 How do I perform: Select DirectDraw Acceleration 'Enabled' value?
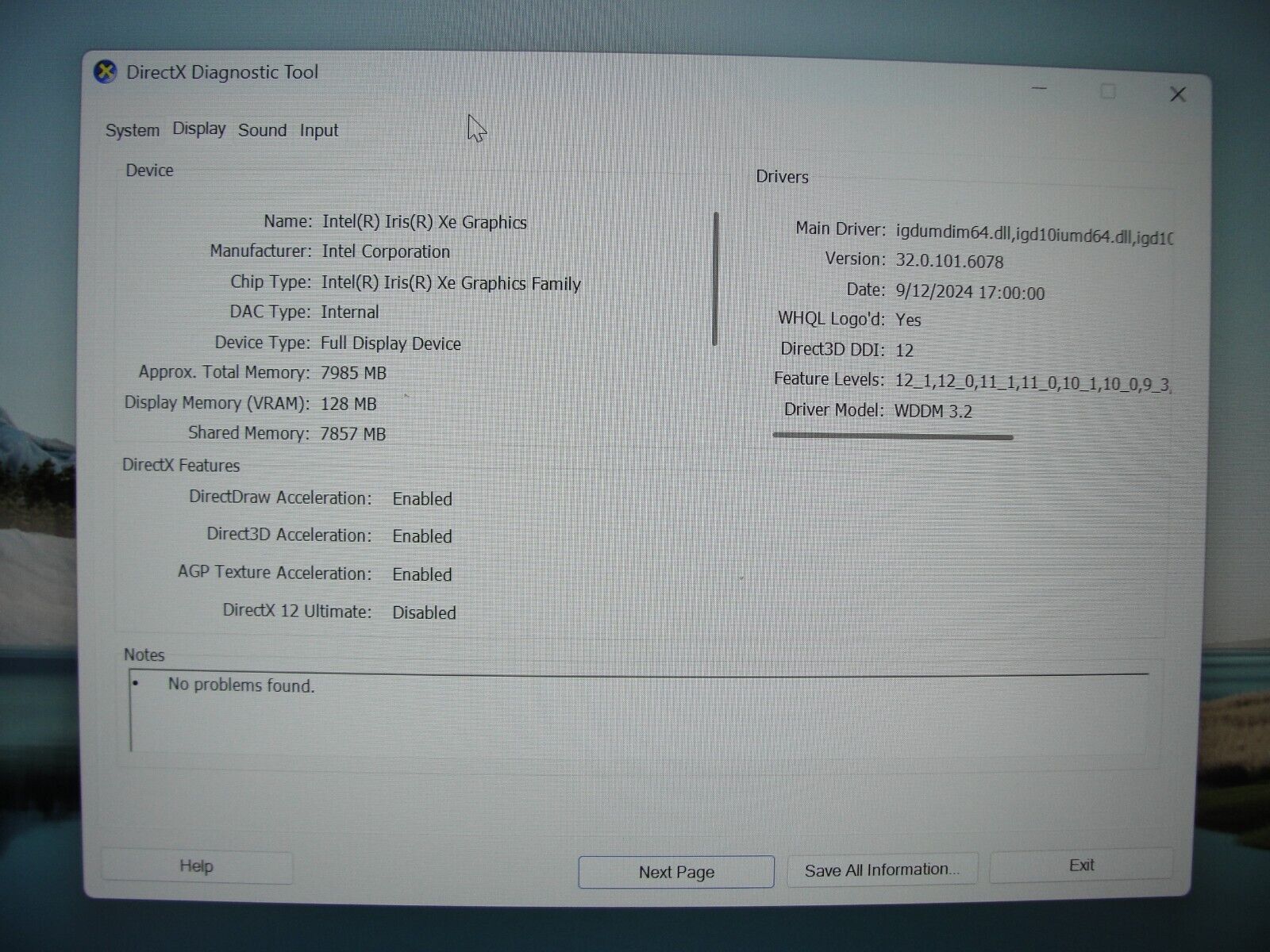422,499
